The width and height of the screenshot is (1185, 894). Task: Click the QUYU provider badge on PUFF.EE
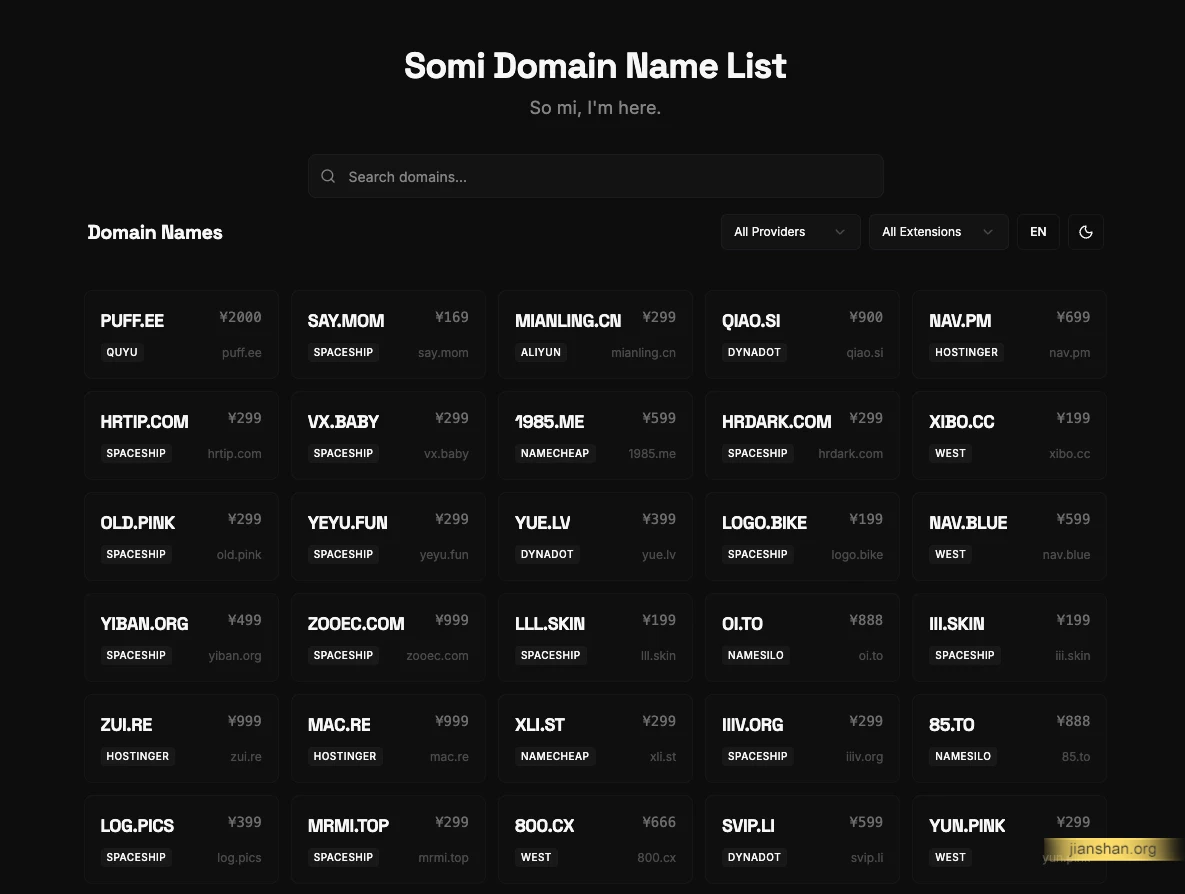coord(122,352)
